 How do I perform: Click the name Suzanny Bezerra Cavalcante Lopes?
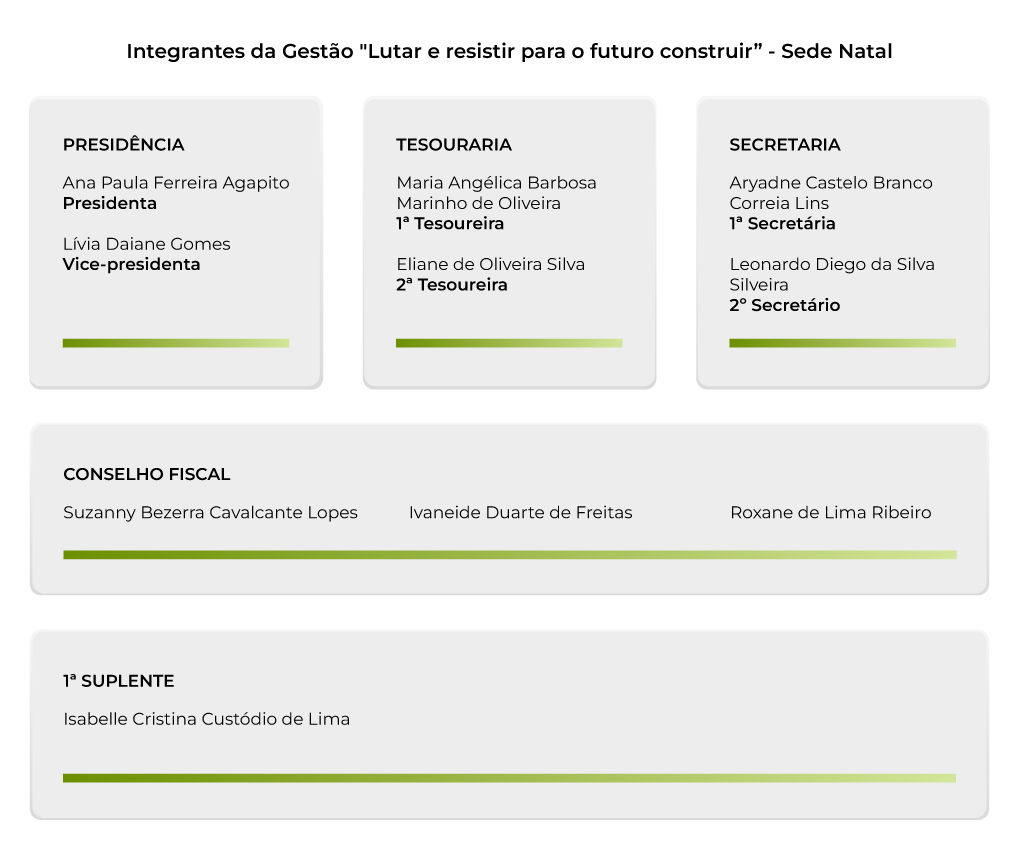[x=210, y=513]
